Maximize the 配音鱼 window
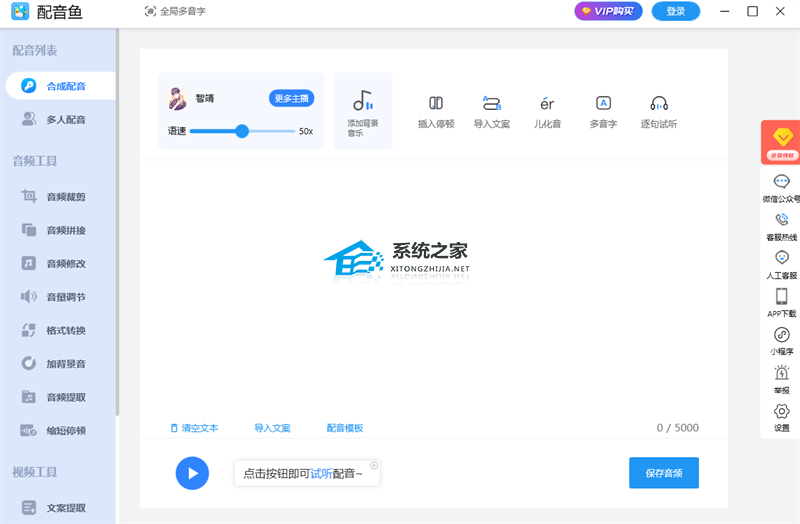 point(753,11)
